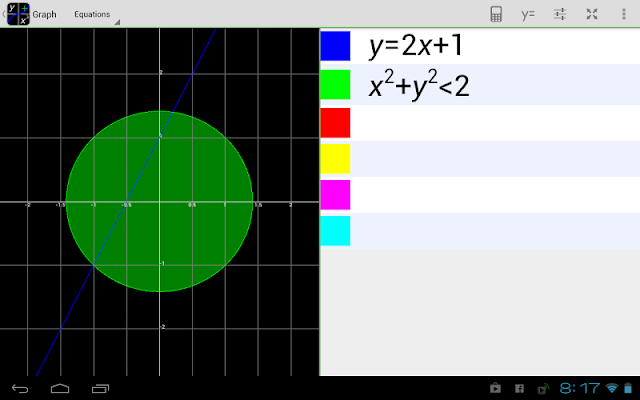Tap the empty magenta equation field

pos(495,195)
